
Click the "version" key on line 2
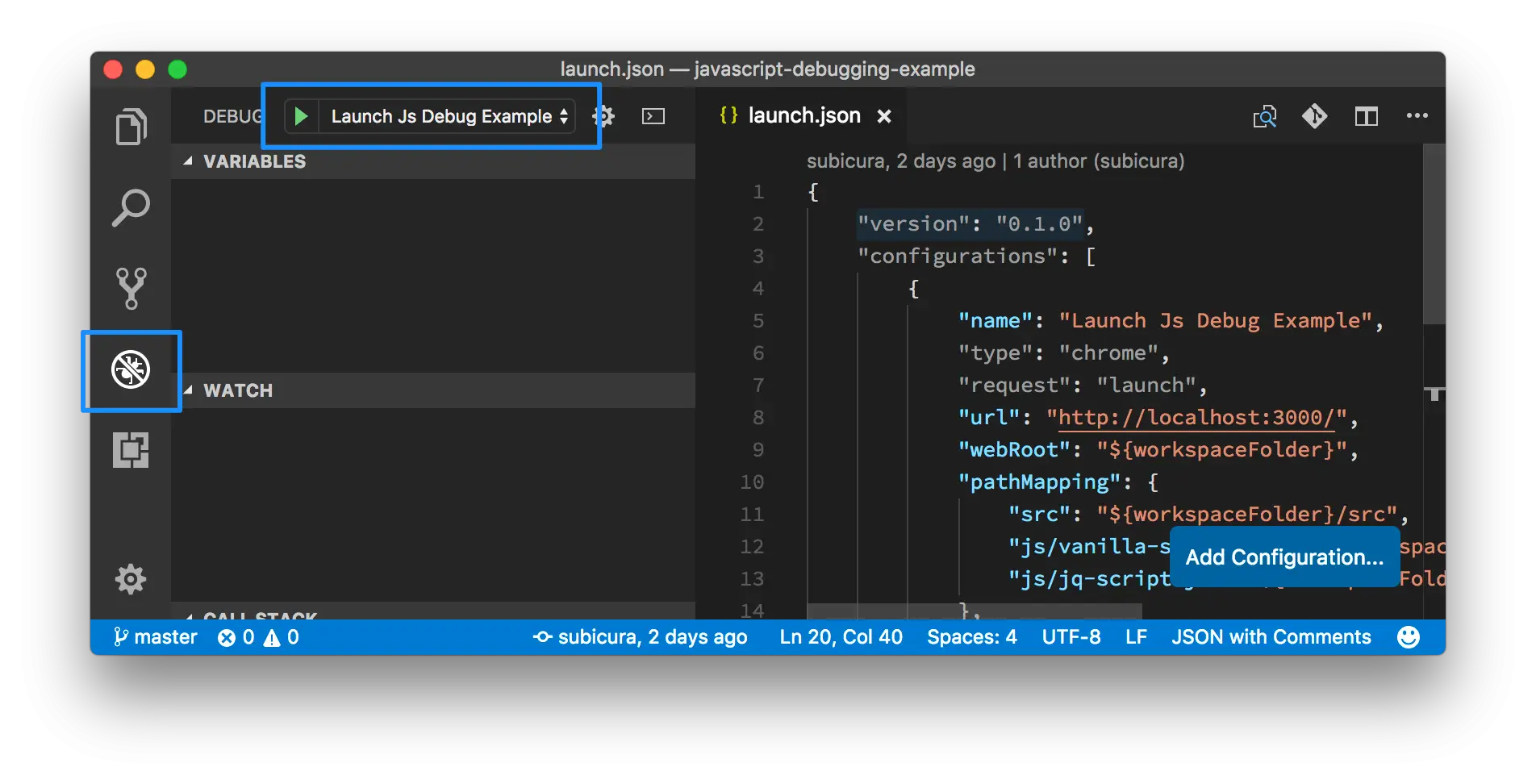click(x=912, y=223)
